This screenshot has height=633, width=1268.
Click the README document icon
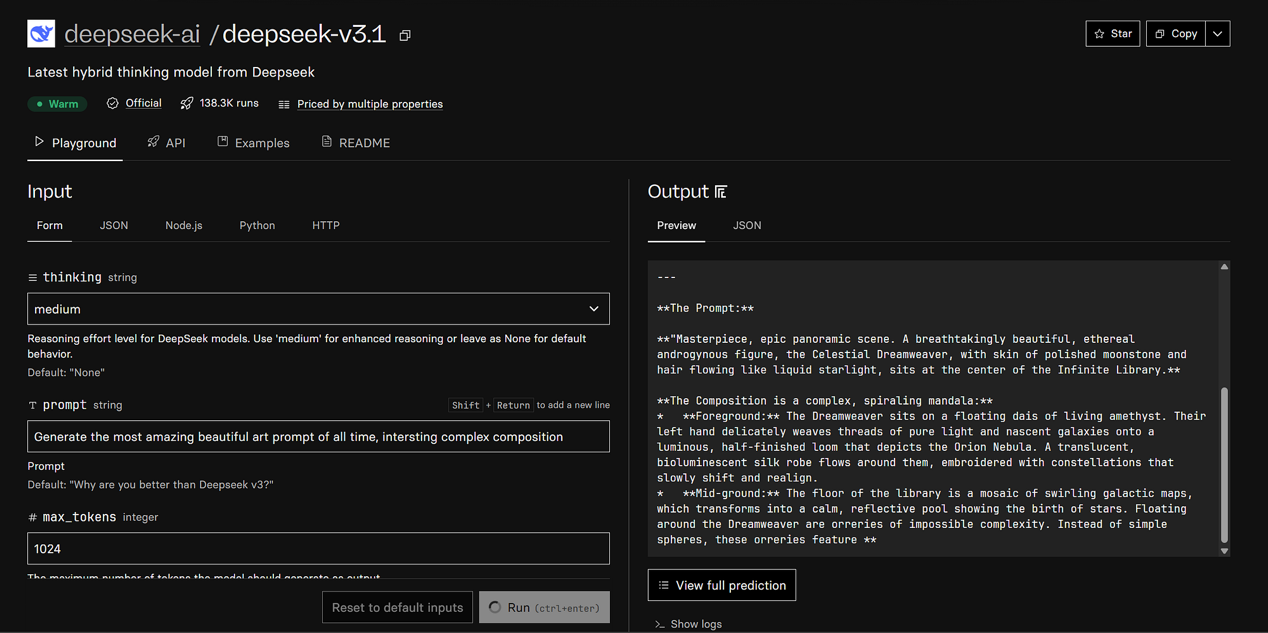click(326, 142)
